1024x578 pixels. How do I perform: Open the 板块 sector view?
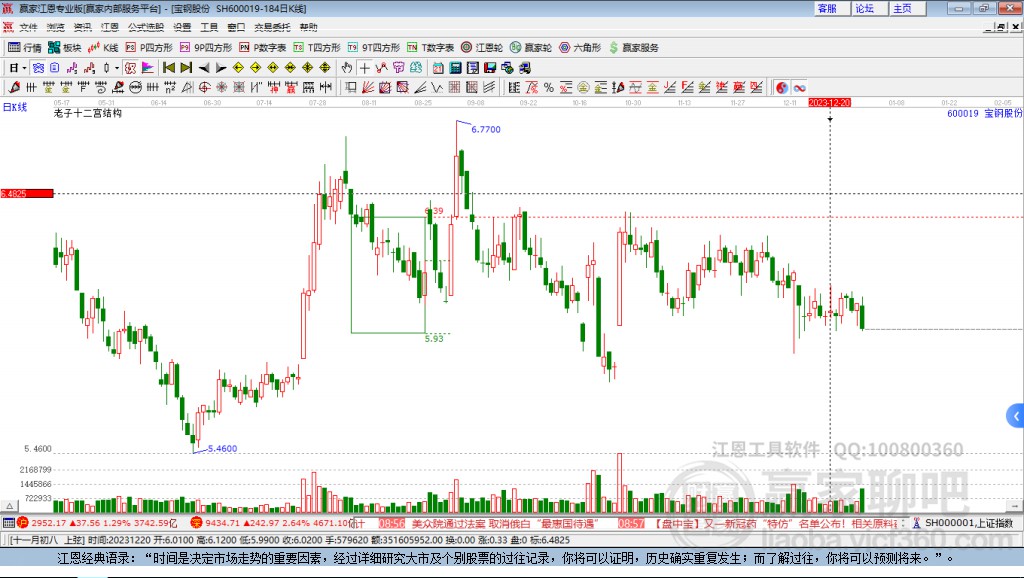[x=65, y=47]
